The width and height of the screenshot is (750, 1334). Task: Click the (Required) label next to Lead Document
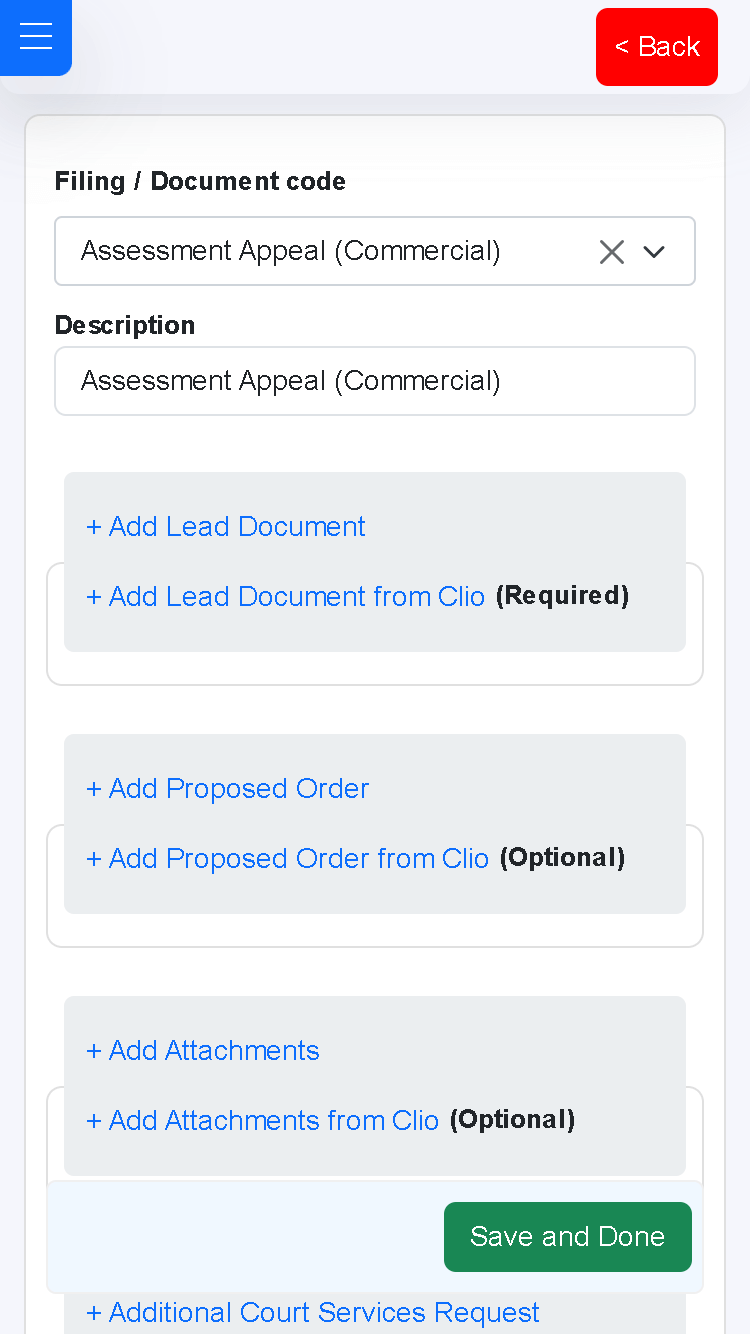[x=562, y=595]
